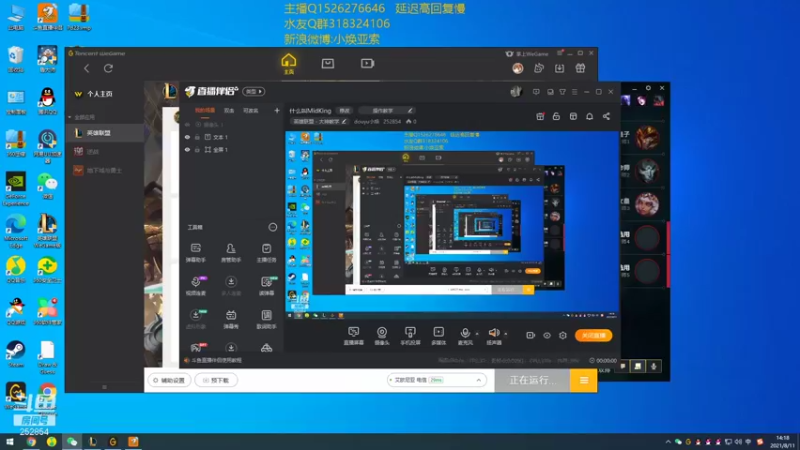Open 弹幕助手 tool

[x=195, y=253]
